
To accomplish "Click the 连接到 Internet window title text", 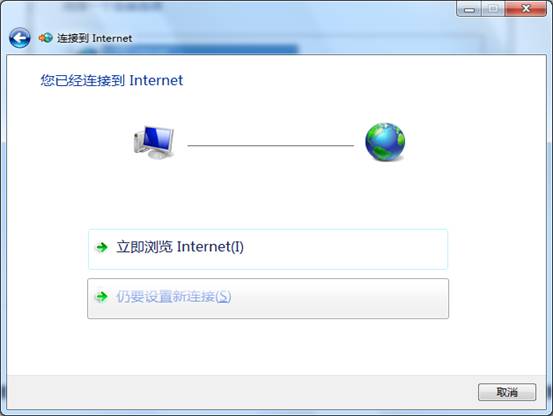I will [x=95, y=38].
